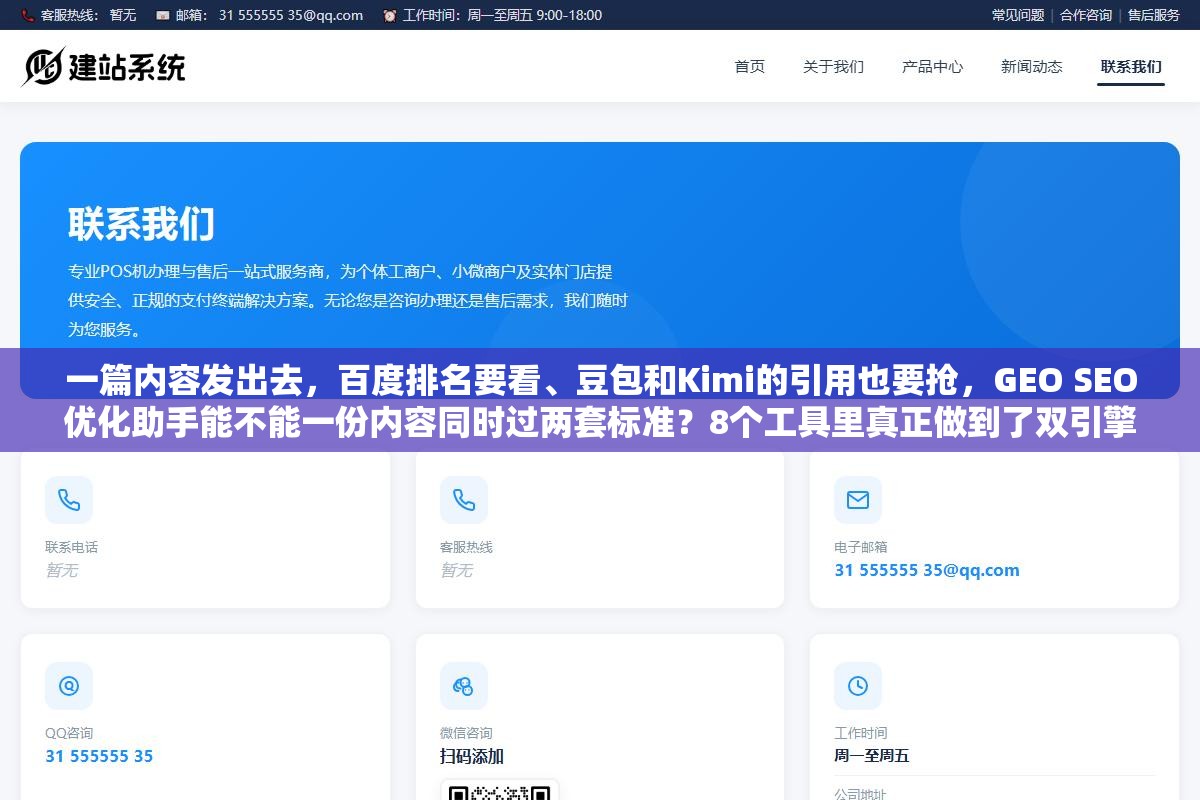
Task: Click the overlay headline about GEO SEO优化助手
Action: (600, 402)
